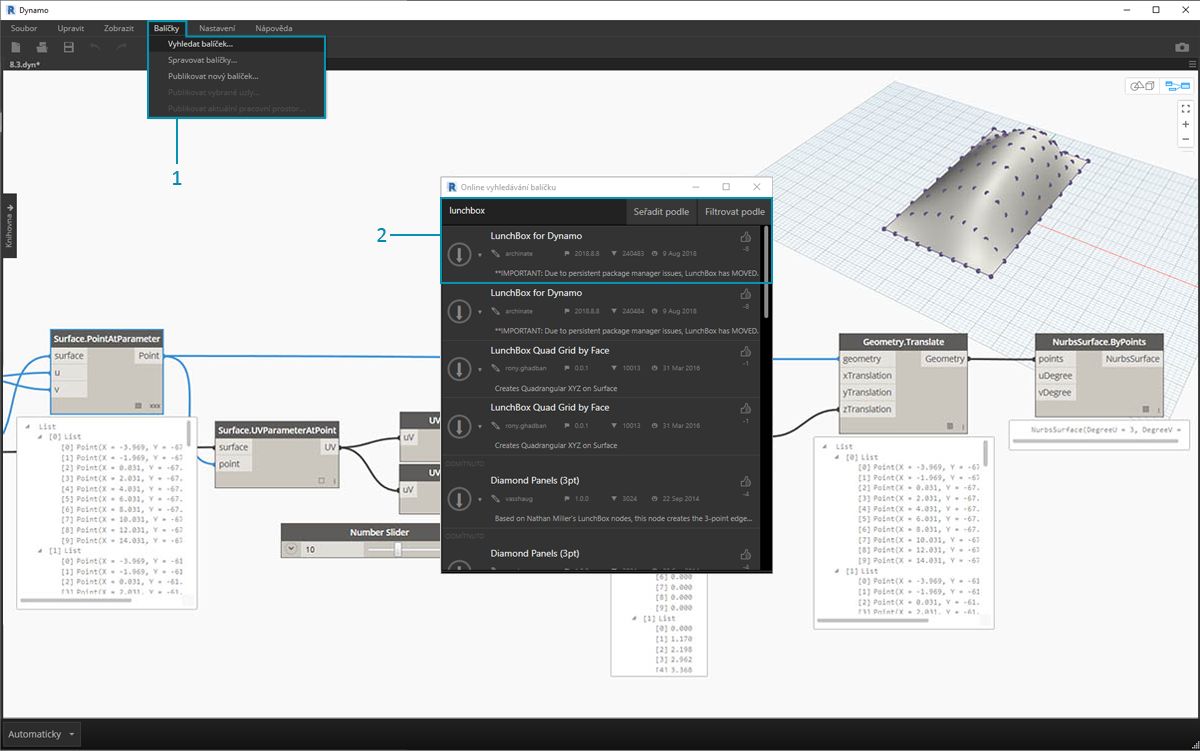Open the Upravit menu
1200x751 pixels.
pos(71,28)
